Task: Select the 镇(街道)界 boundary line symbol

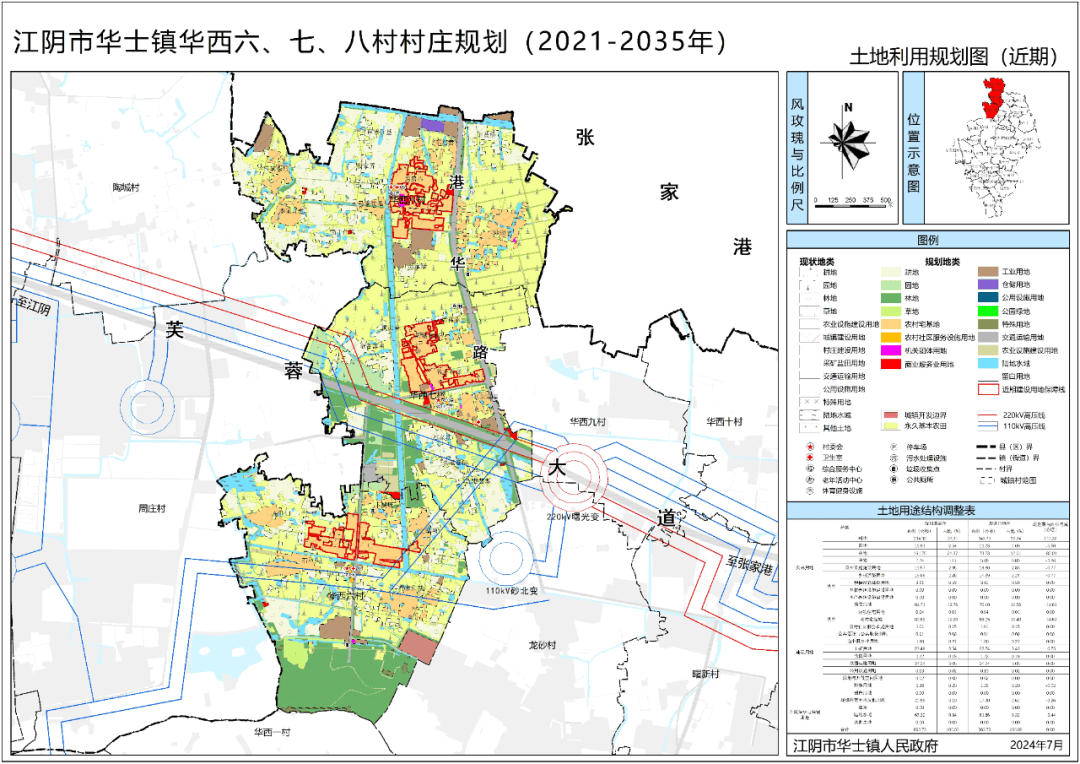Action: tap(988, 458)
